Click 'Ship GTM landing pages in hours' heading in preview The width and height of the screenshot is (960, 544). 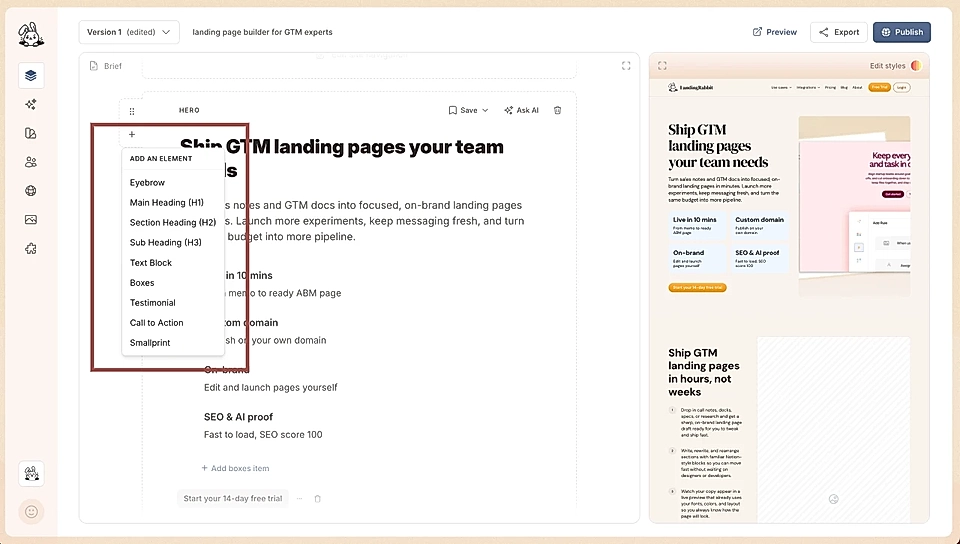pos(704,372)
